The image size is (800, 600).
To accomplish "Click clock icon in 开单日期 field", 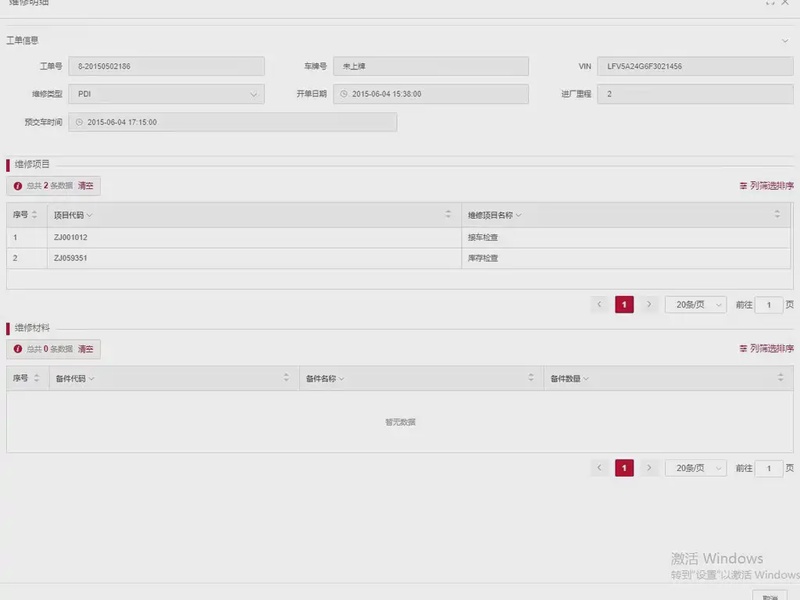I will [x=344, y=95].
